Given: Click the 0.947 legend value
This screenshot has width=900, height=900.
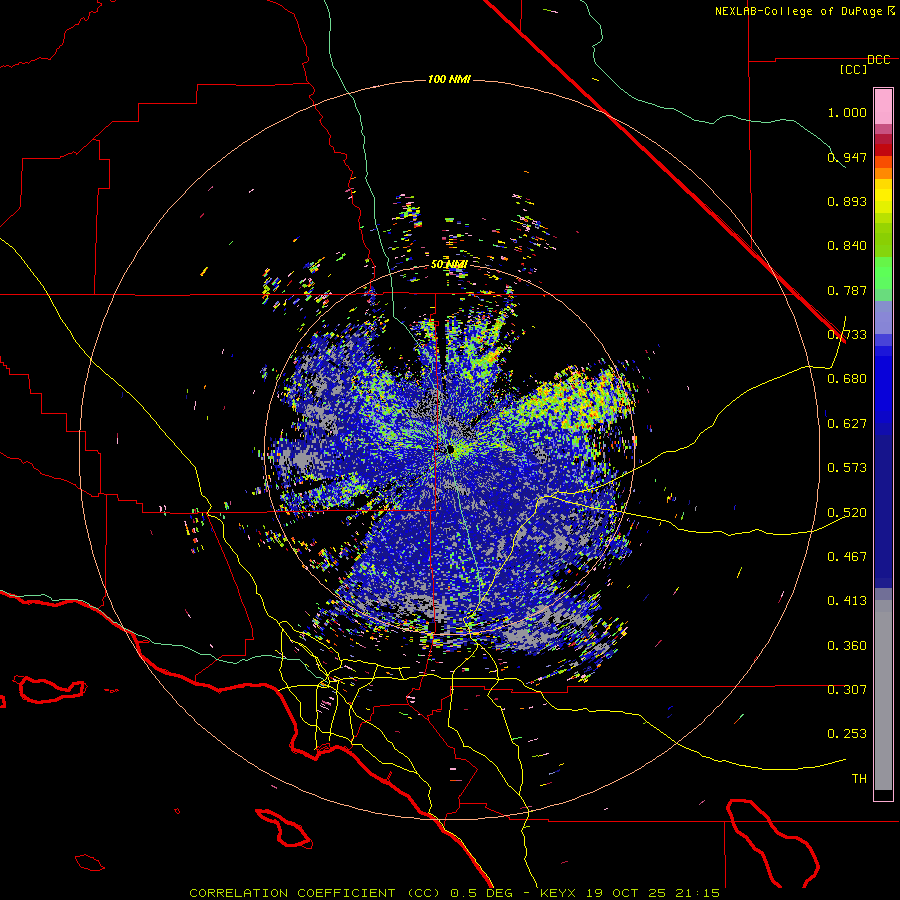Looking at the screenshot, I should pyautogui.click(x=847, y=157).
